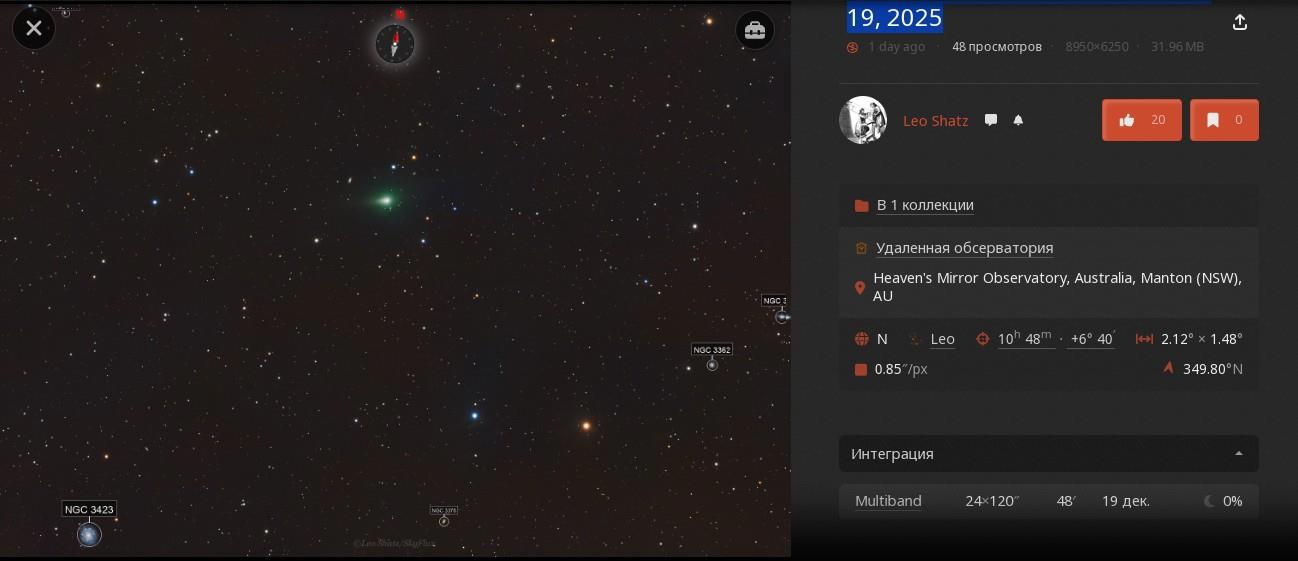Click the Leo constellation link
This screenshot has height=561, width=1298.
coord(942,339)
